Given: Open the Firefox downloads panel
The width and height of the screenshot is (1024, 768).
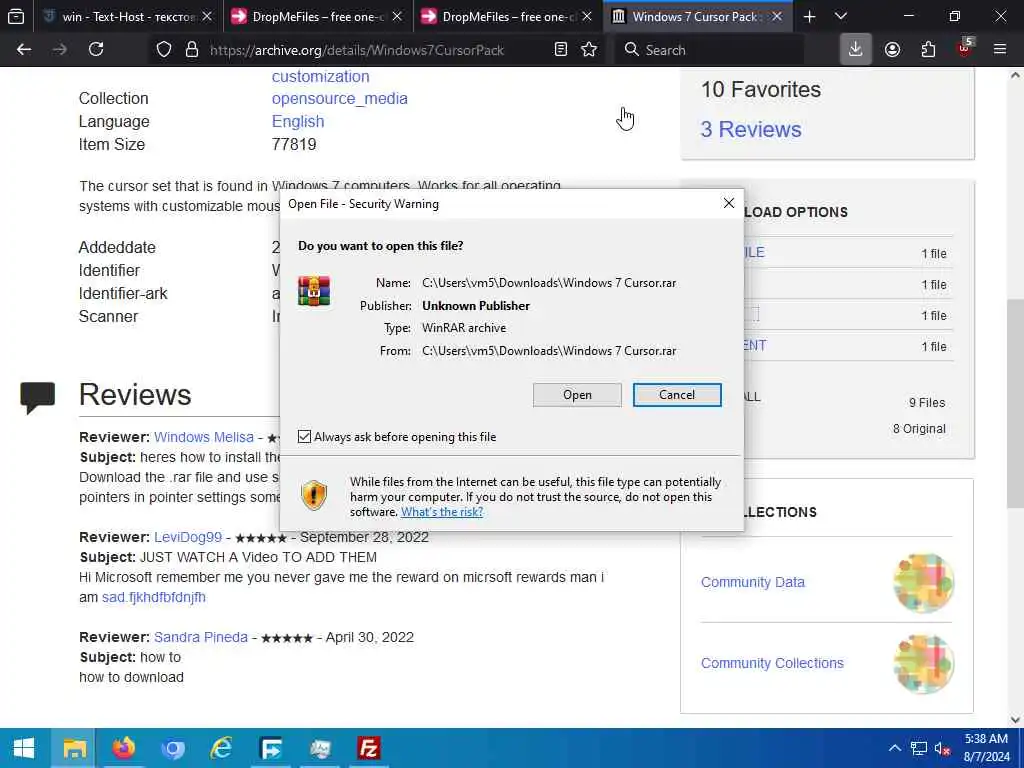Looking at the screenshot, I should (856, 50).
